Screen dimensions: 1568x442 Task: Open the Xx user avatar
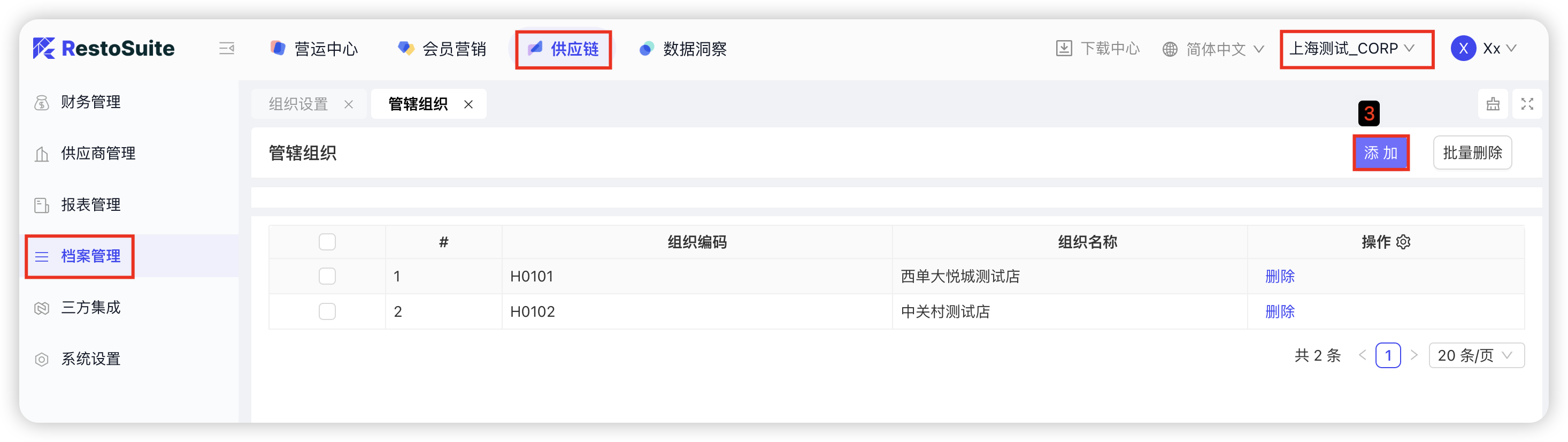coord(1463,49)
